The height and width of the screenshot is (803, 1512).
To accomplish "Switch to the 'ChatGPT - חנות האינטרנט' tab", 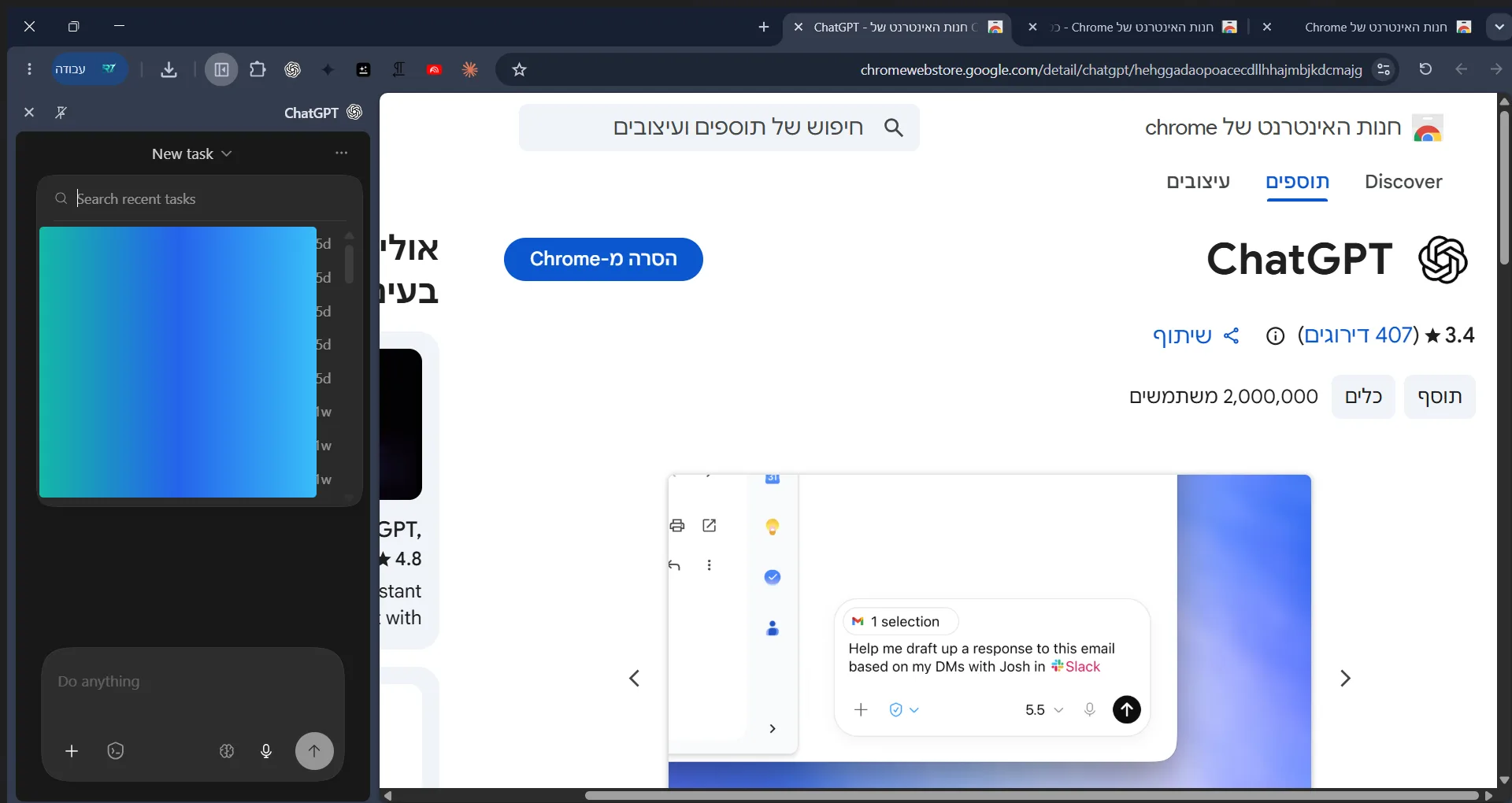I will click(898, 27).
